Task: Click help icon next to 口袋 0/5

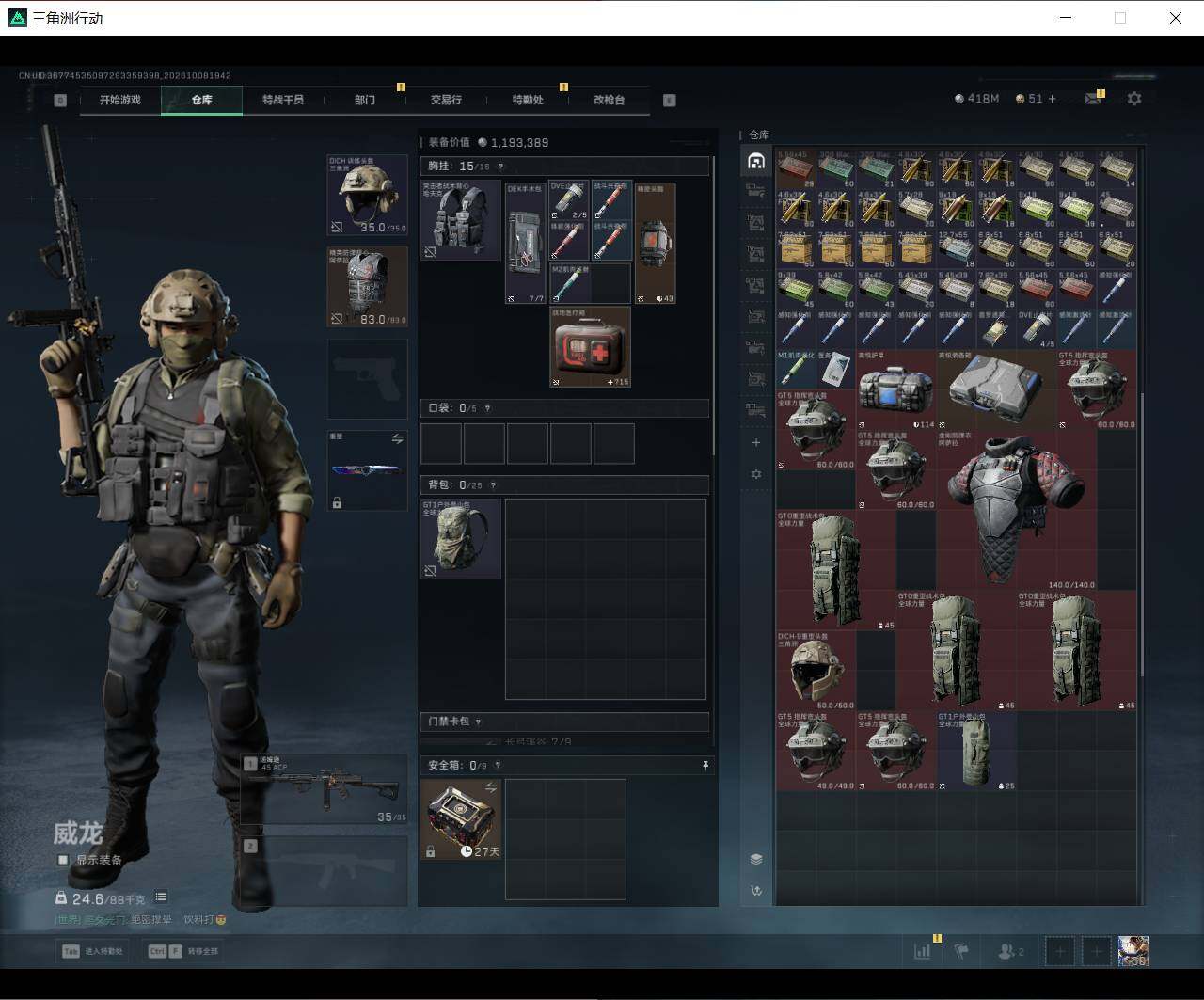Action: (487, 408)
